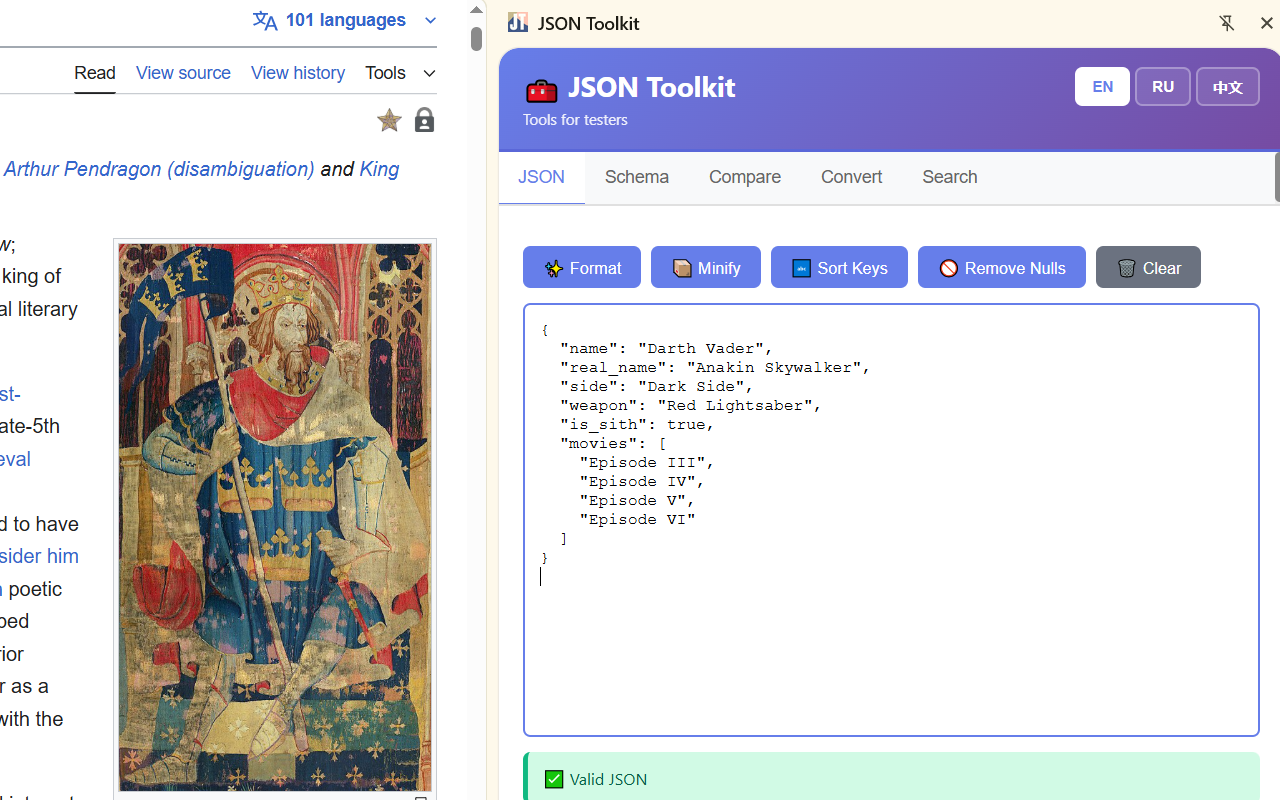Click the page protection padlock icon
This screenshot has width=1280, height=800.
click(424, 121)
